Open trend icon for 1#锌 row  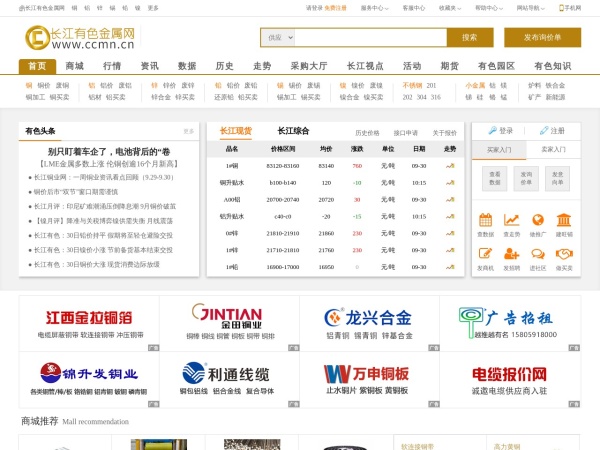[450, 250]
